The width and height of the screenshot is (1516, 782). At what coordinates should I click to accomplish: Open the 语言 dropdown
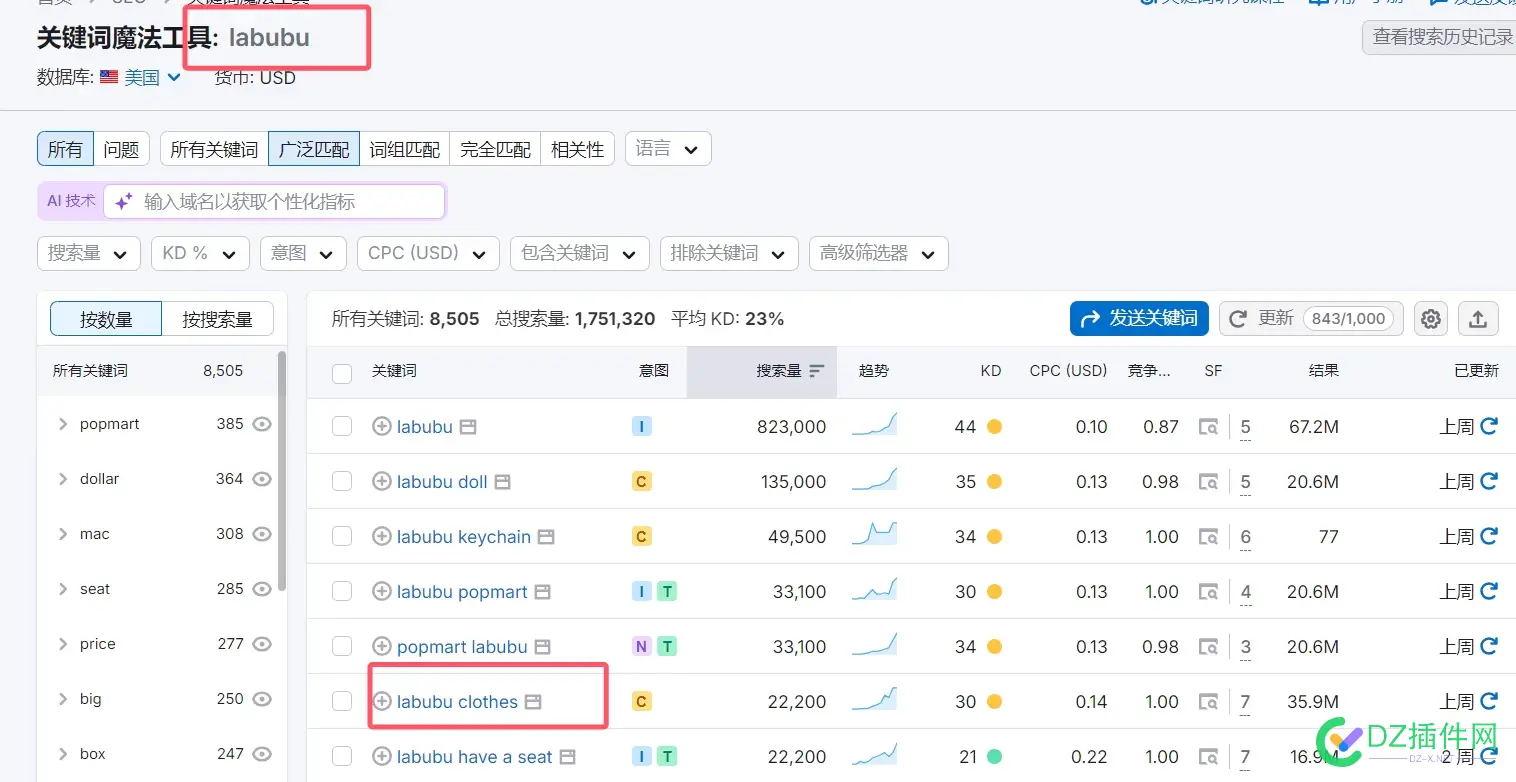pos(667,148)
